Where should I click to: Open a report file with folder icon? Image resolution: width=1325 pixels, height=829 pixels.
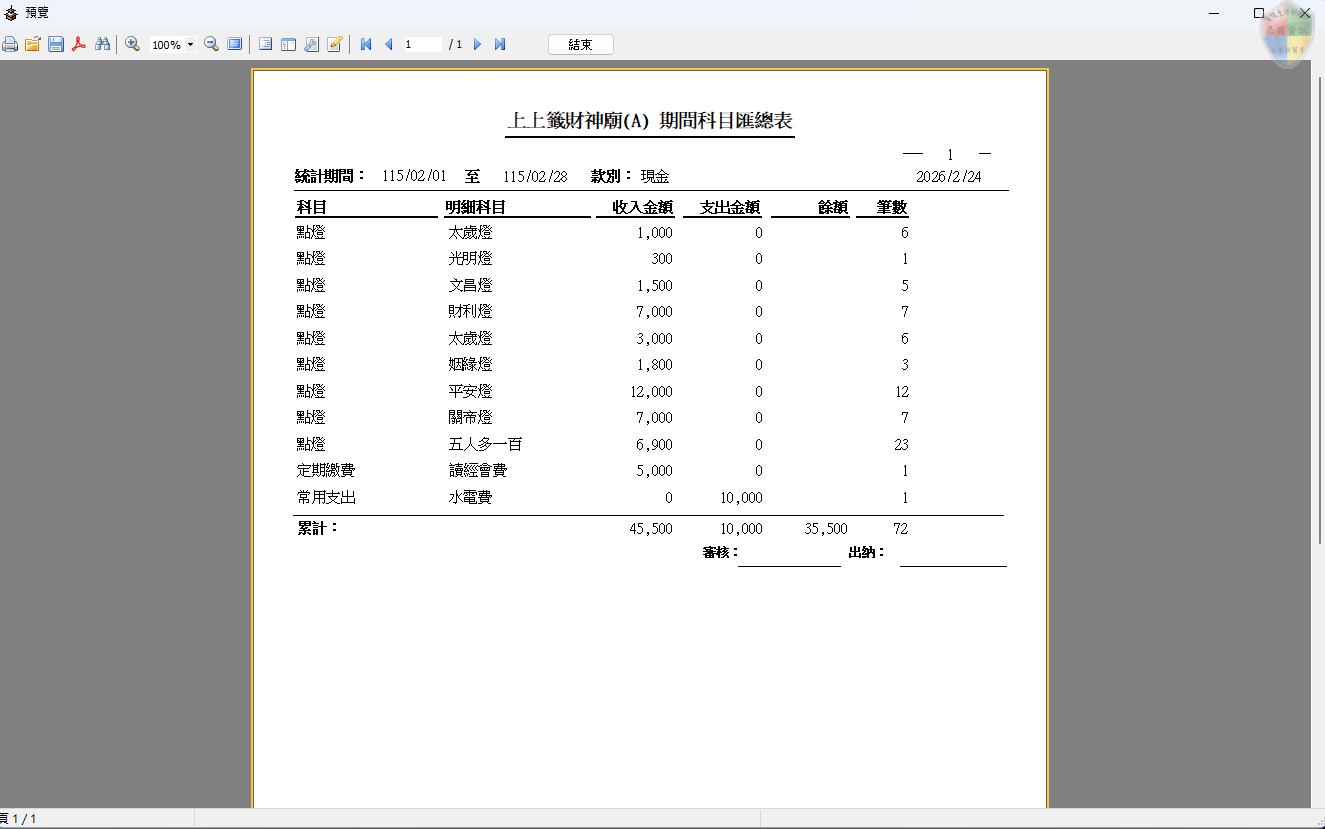33,44
